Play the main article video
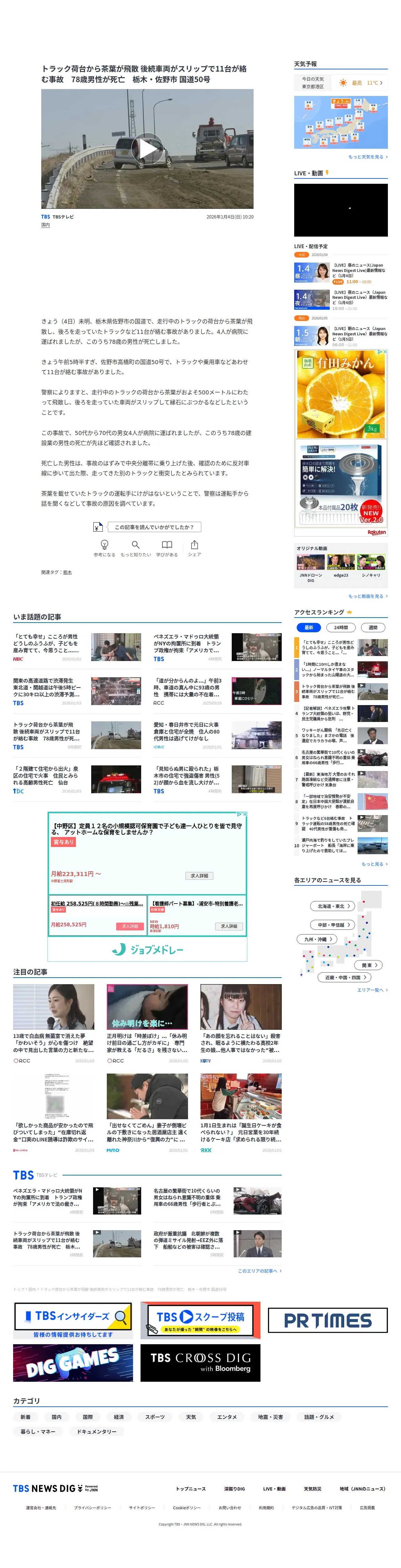Image resolution: width=401 pixels, height=1568 pixels. [x=147, y=149]
